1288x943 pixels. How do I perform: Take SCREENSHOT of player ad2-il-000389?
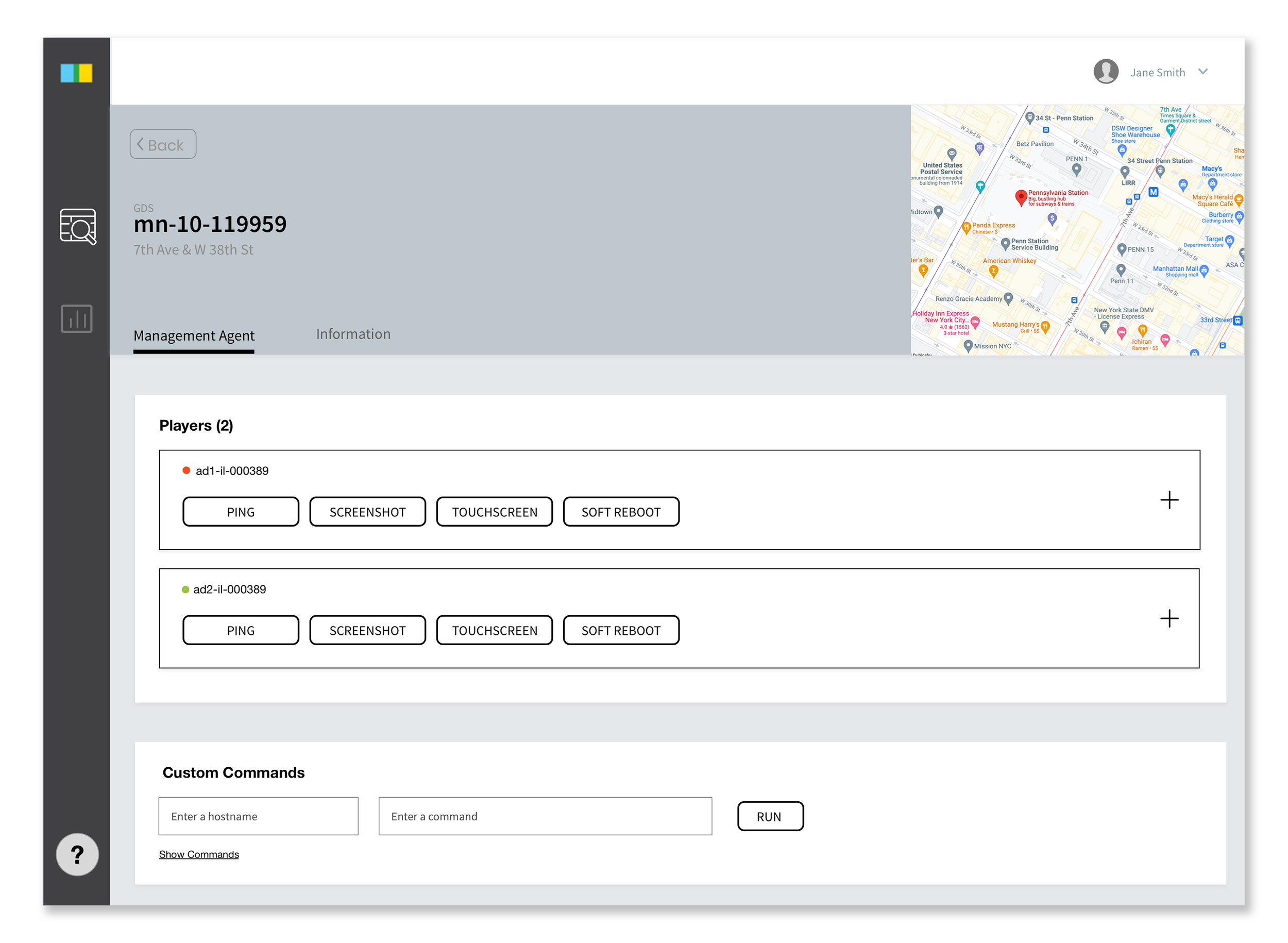(x=367, y=630)
